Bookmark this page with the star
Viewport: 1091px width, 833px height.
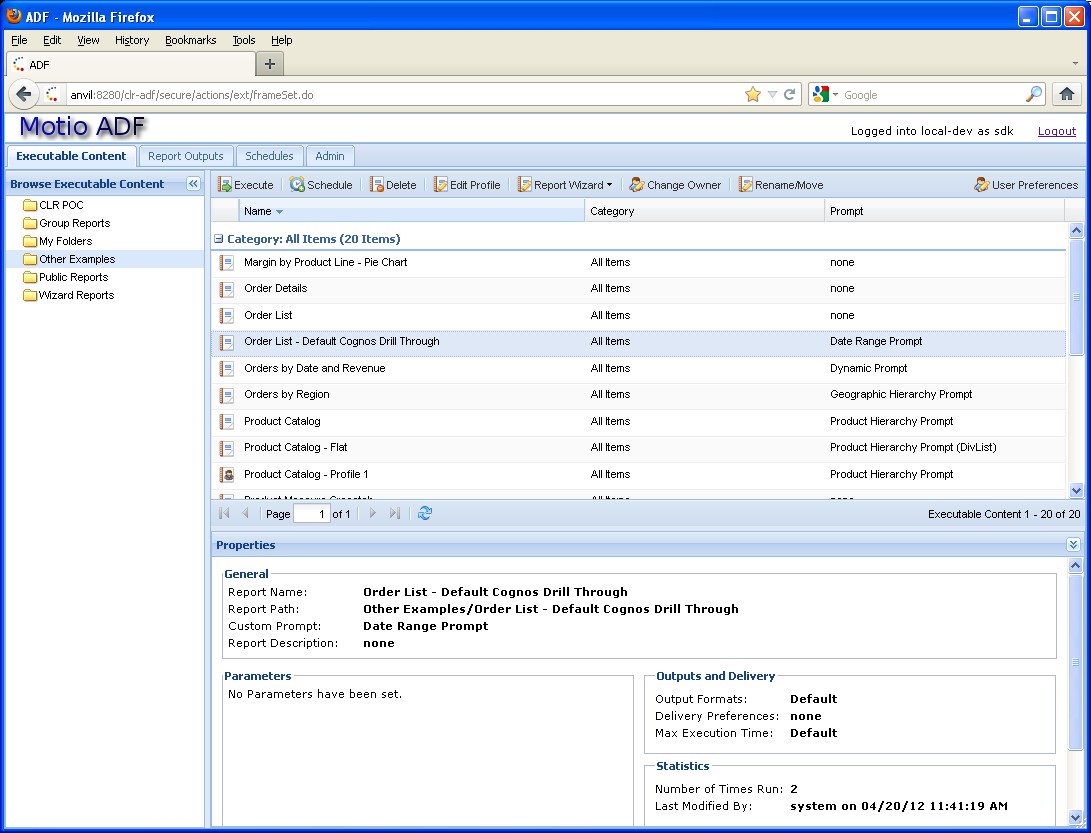[753, 94]
